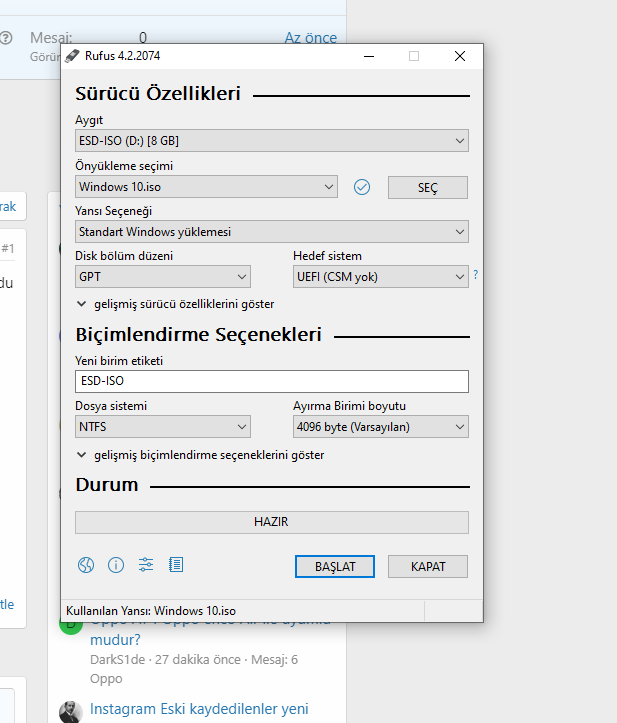The height and width of the screenshot is (723, 617).
Task: Open 'Instagram Eski kaydedilenler yeni' thread link
Action: [199, 709]
